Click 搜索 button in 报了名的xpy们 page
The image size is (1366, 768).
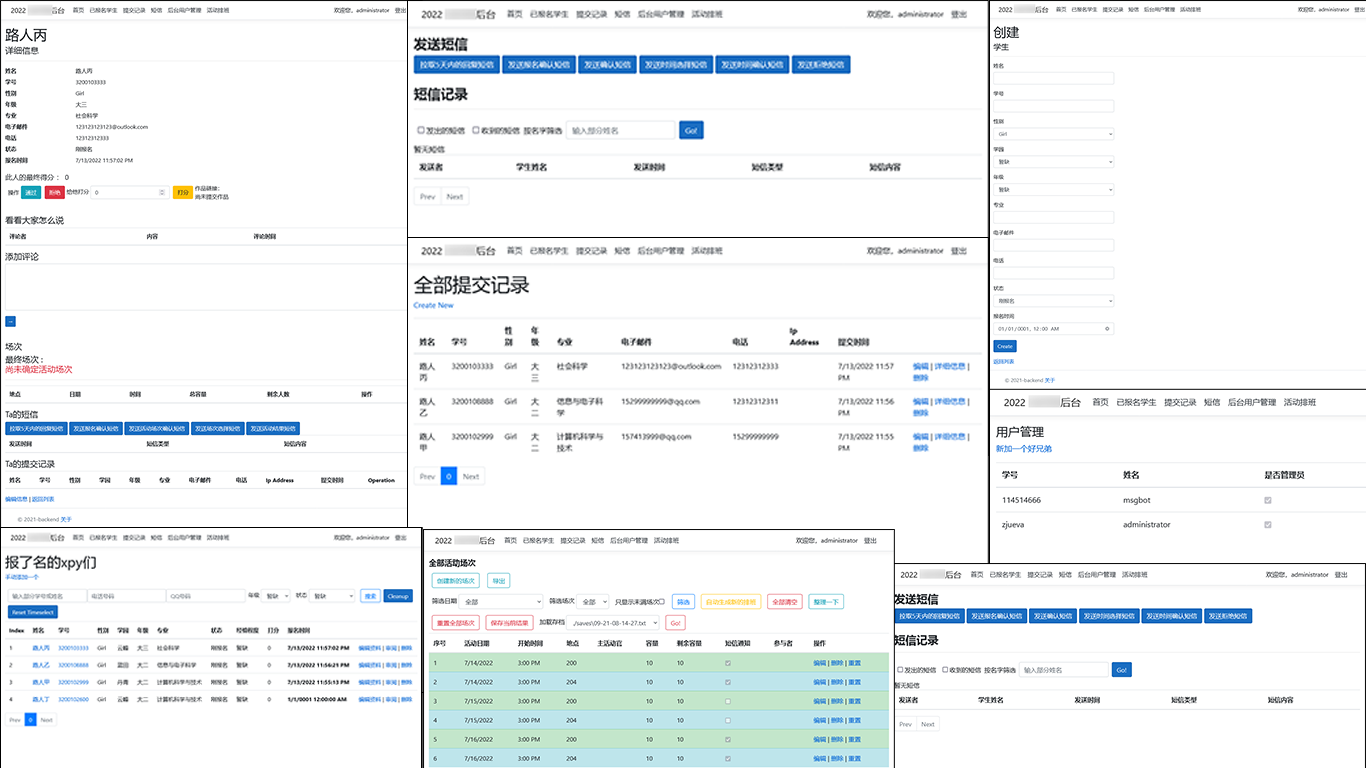(370, 596)
